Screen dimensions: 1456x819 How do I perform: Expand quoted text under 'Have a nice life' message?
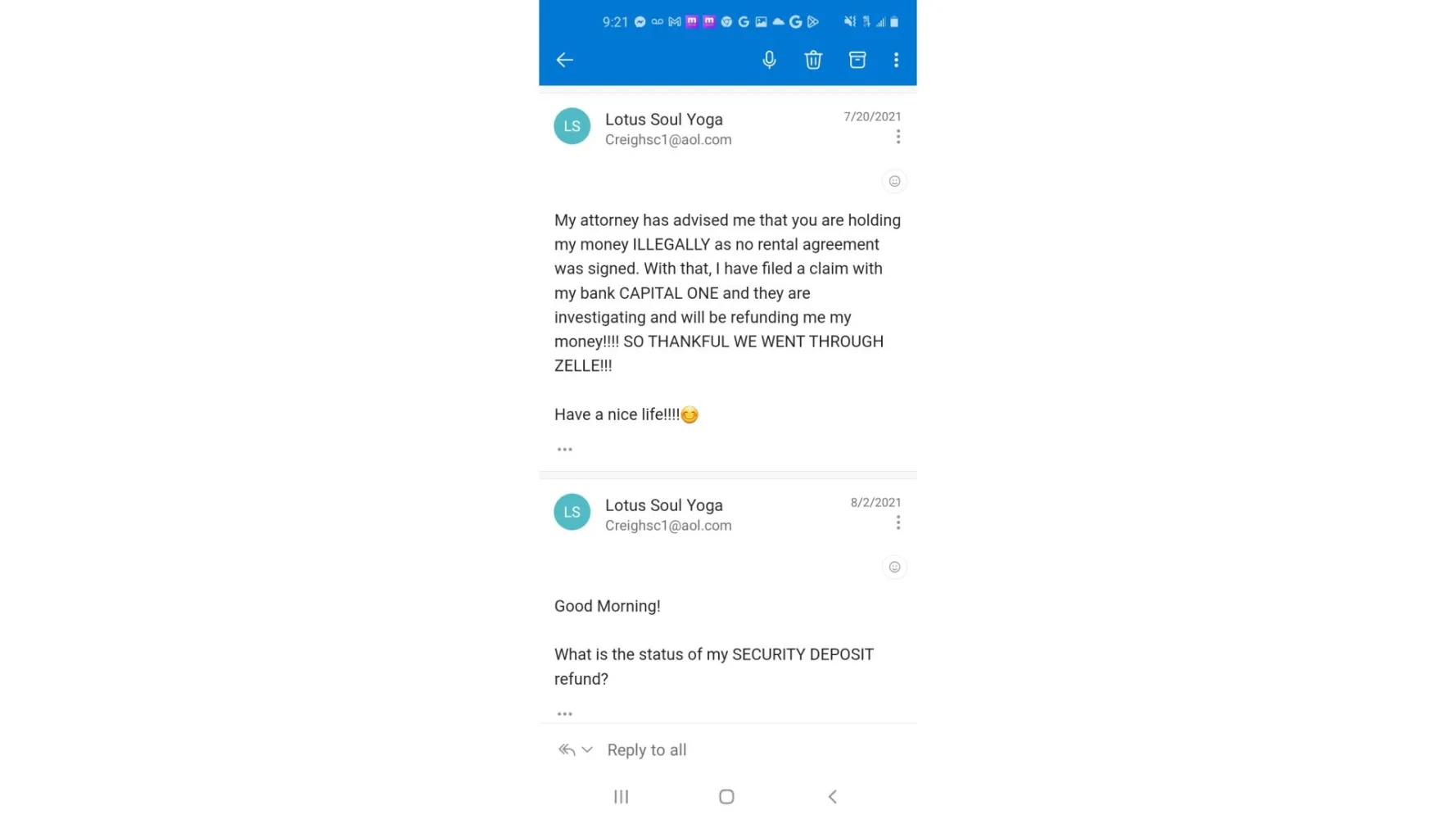564,449
